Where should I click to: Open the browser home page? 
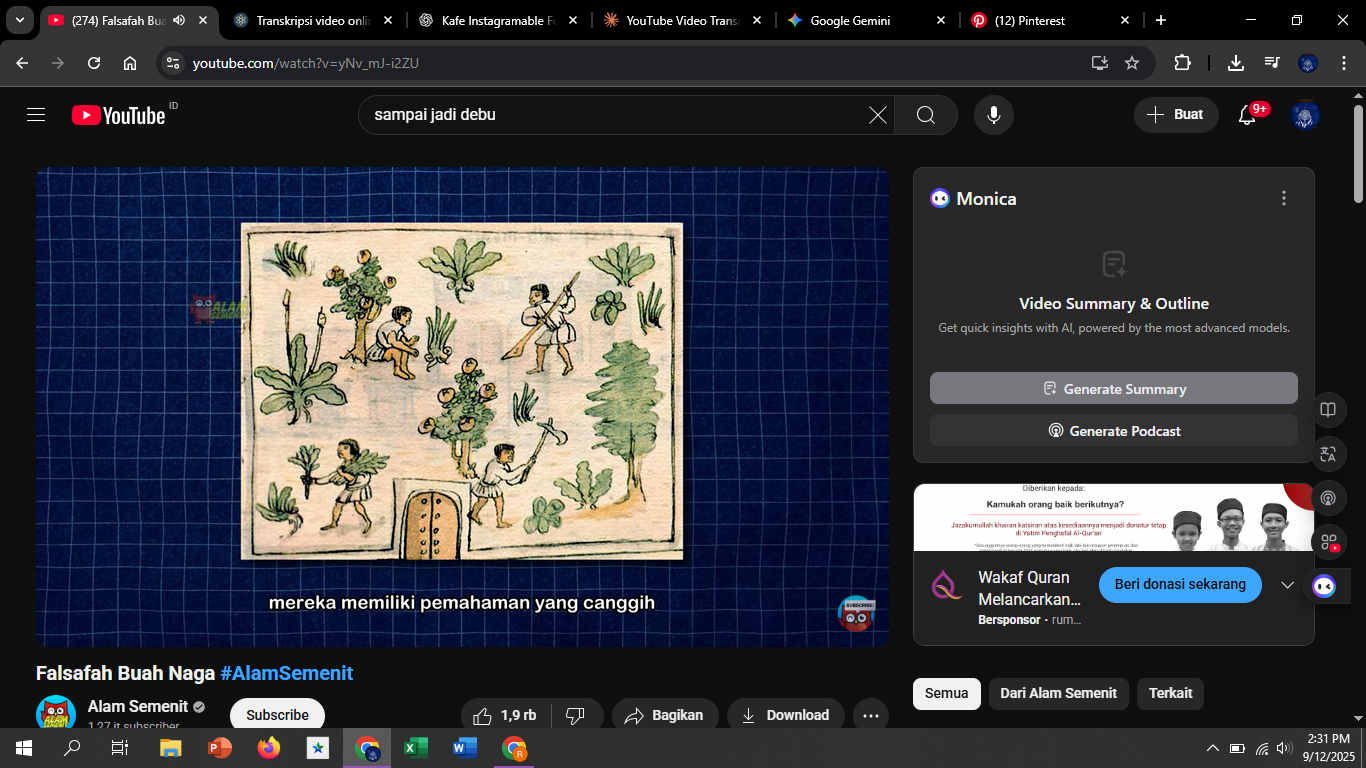pyautogui.click(x=130, y=63)
